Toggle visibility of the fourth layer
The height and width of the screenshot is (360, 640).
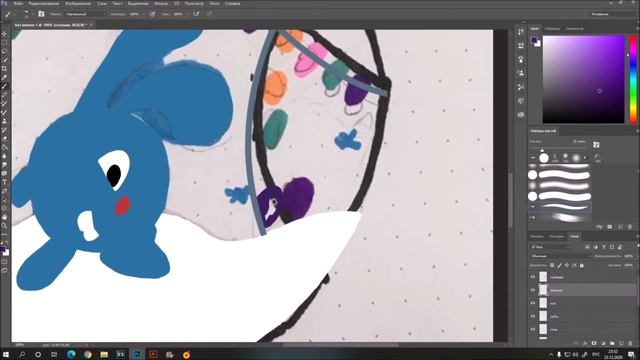[x=533, y=316]
